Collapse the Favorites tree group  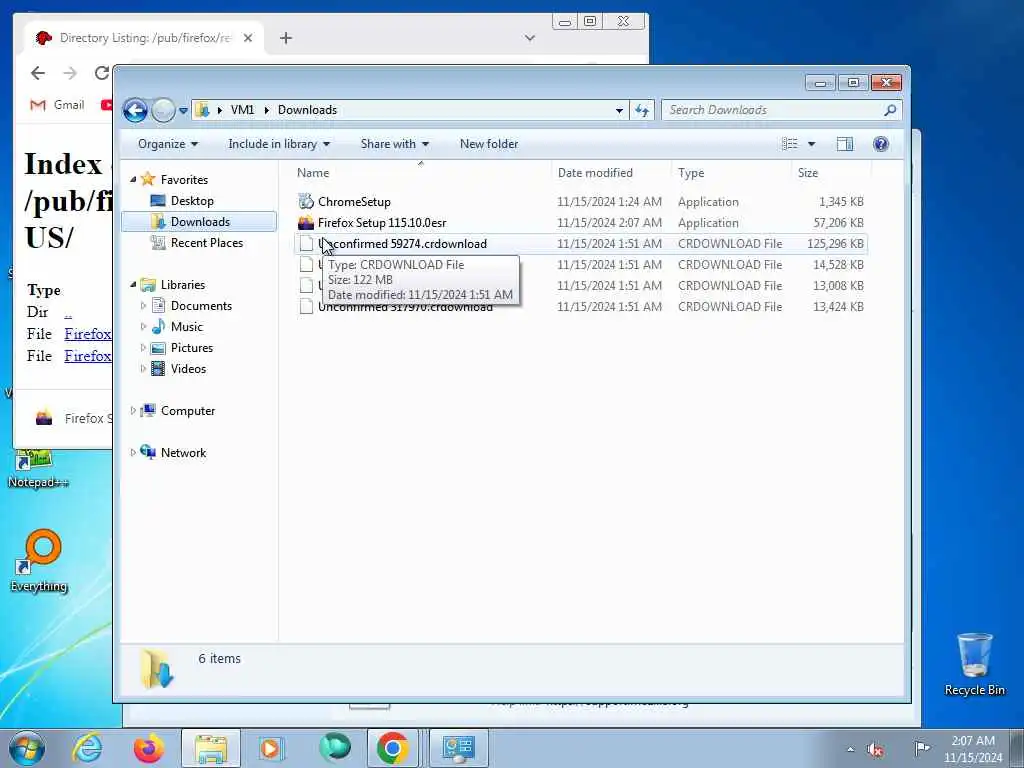(133, 180)
